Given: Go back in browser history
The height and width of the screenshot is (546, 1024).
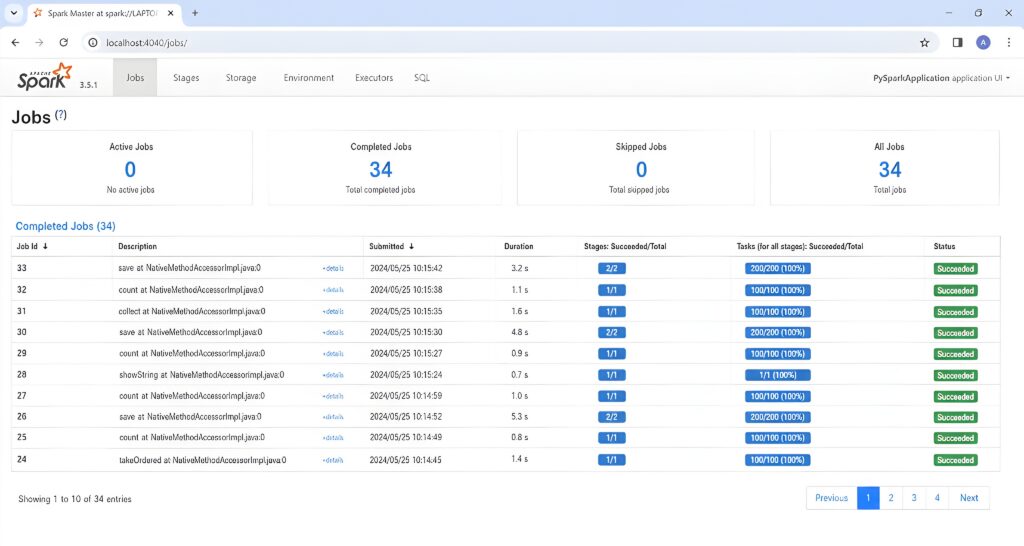Looking at the screenshot, I should [15, 42].
